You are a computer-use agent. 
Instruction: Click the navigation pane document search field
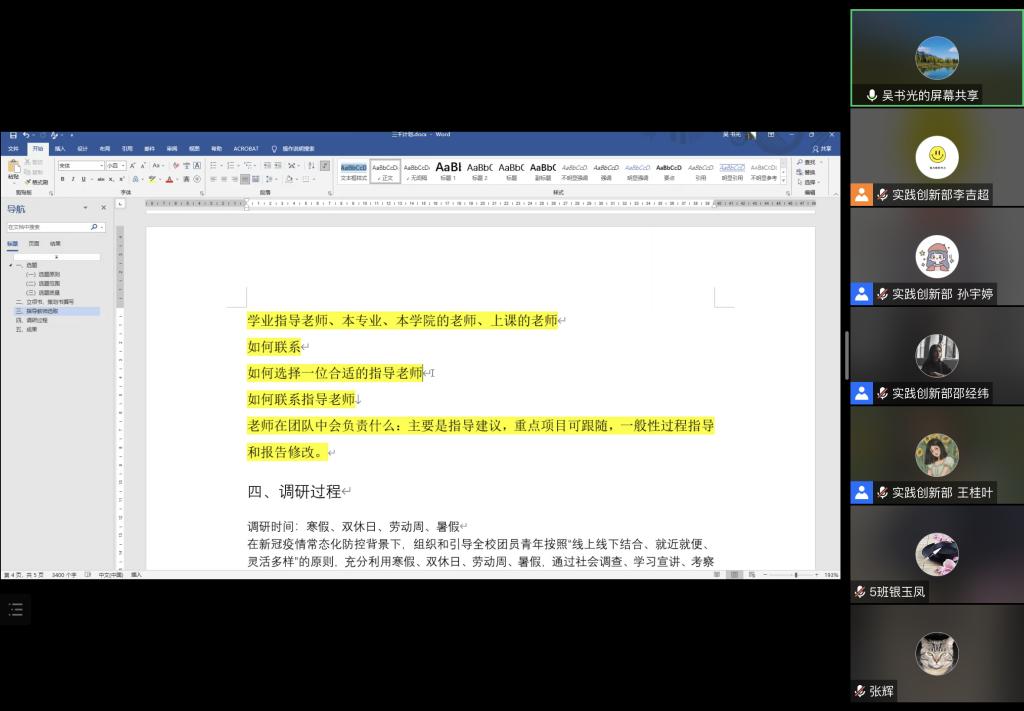(48, 227)
